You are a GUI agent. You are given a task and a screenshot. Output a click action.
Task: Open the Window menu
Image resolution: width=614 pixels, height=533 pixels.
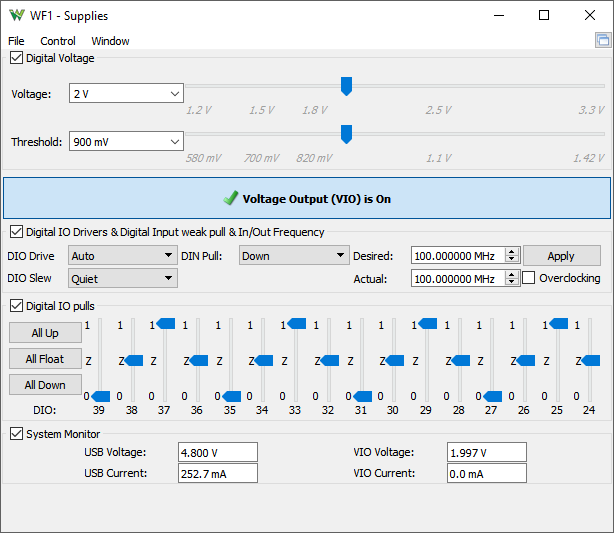[110, 41]
